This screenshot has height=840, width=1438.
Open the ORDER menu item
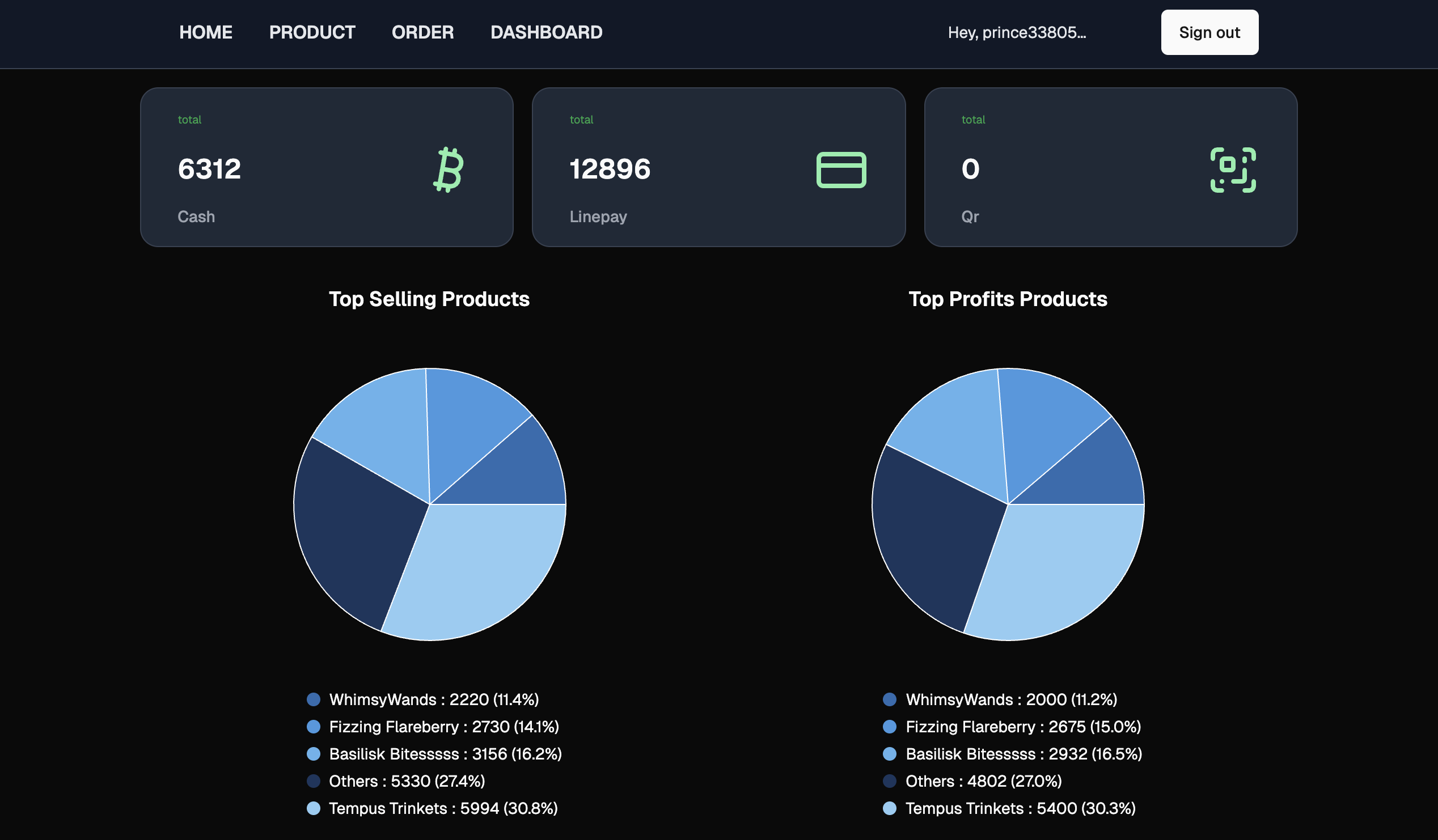[423, 32]
